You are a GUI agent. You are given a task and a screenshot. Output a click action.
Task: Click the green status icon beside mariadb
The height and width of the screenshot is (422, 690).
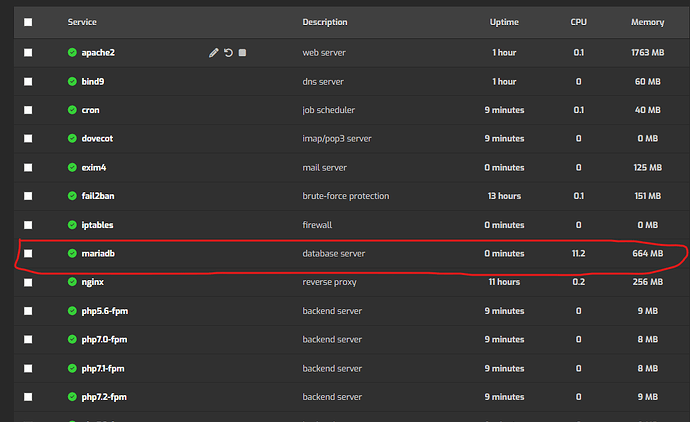pos(72,253)
